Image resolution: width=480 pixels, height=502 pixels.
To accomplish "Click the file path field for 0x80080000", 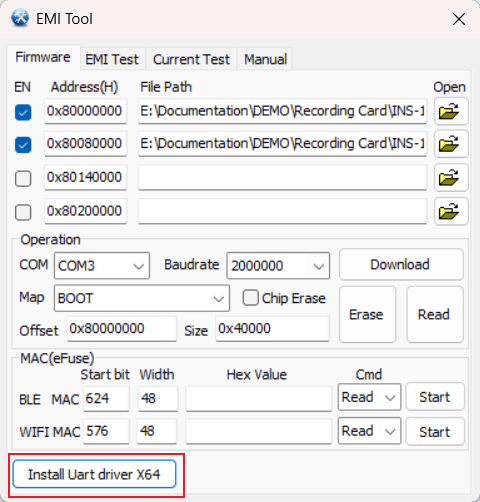I will click(x=283, y=144).
